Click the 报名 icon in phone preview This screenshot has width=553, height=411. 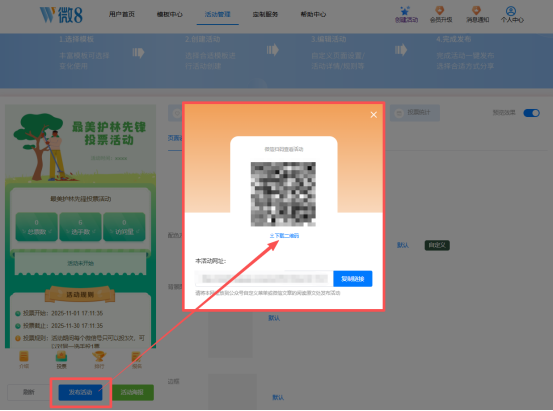[136, 359]
